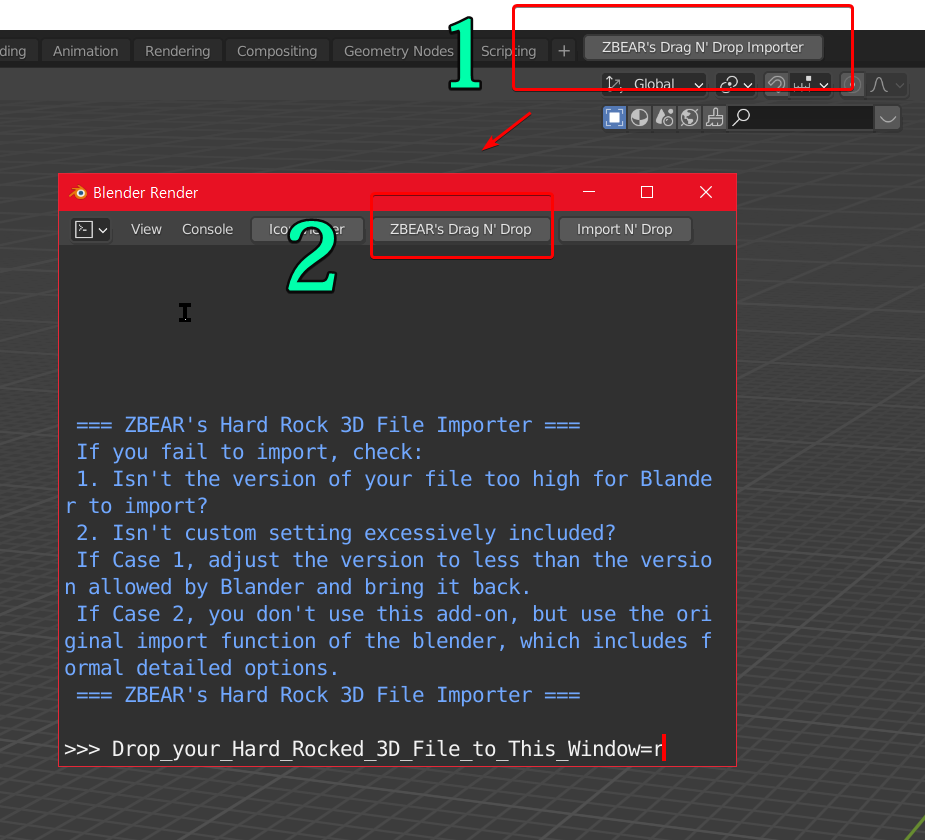
Task: Toggle the snap magnet icon
Action: click(x=776, y=84)
